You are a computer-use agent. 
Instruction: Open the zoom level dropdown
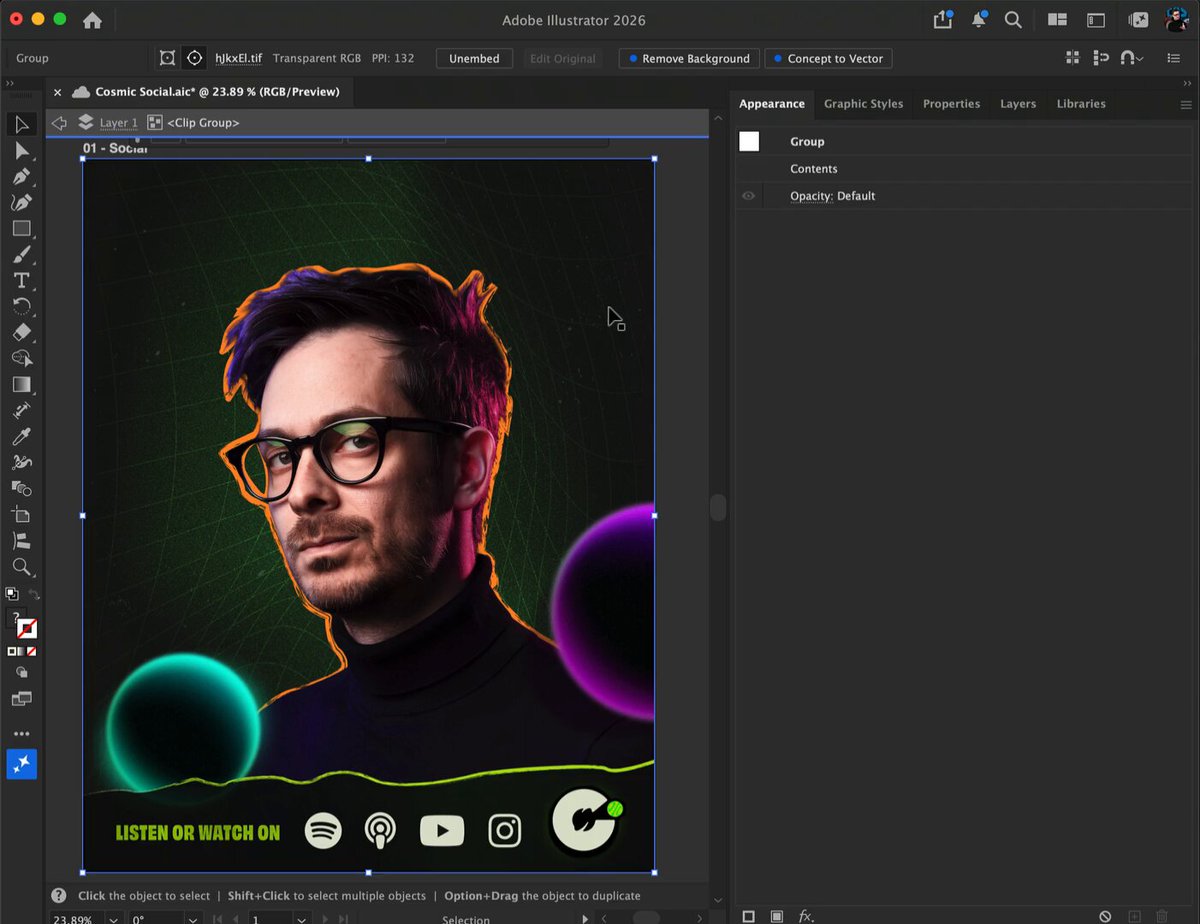click(113, 919)
